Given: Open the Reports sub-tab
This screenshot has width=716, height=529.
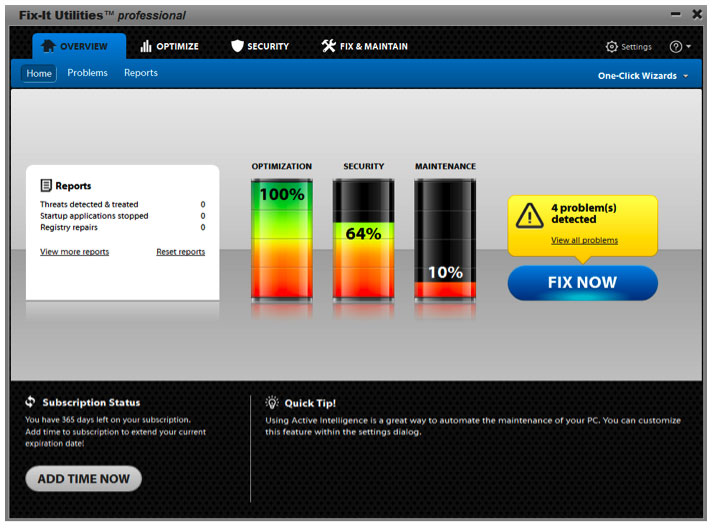Looking at the screenshot, I should click(141, 73).
